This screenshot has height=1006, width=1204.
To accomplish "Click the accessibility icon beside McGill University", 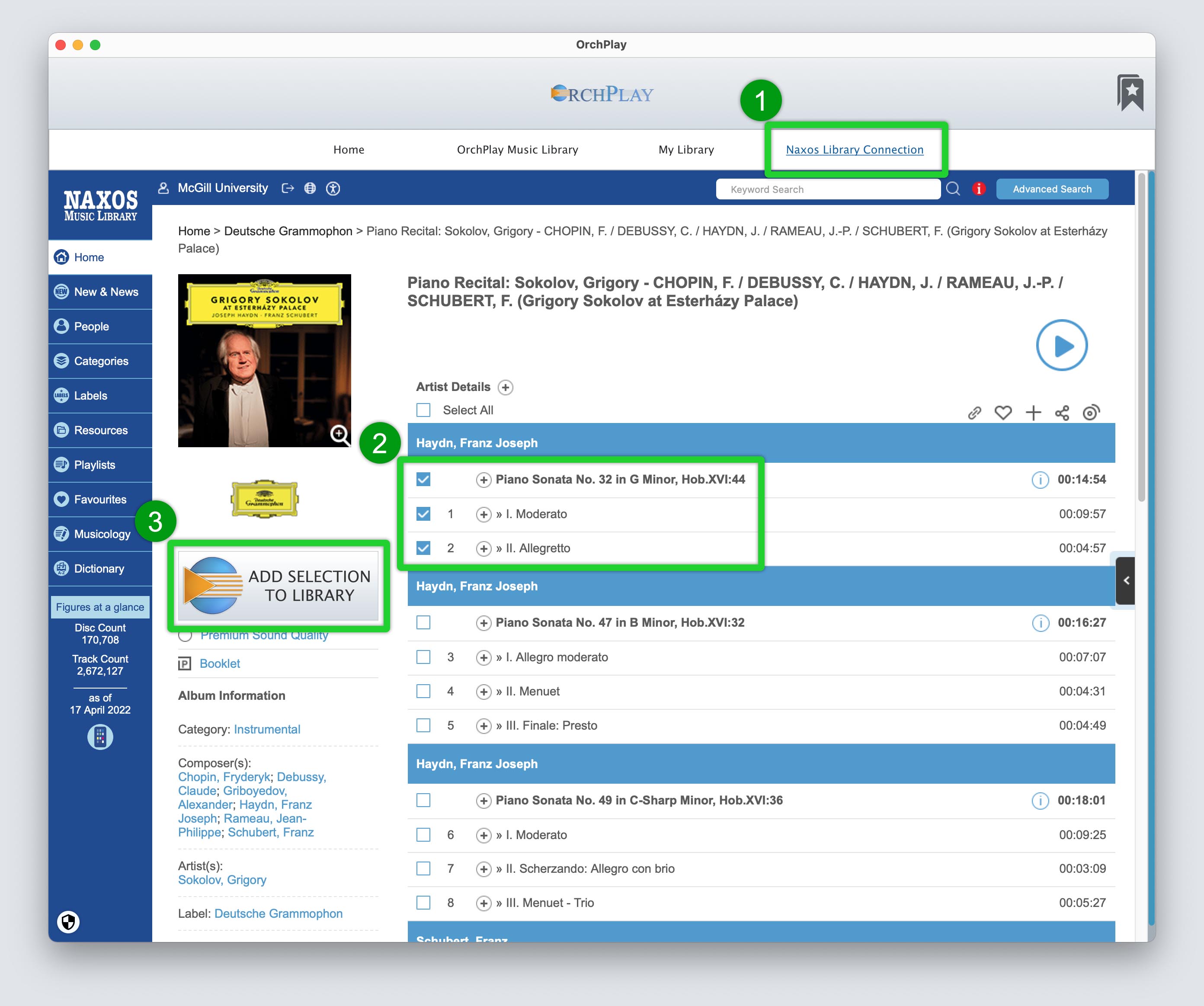I will click(x=333, y=189).
